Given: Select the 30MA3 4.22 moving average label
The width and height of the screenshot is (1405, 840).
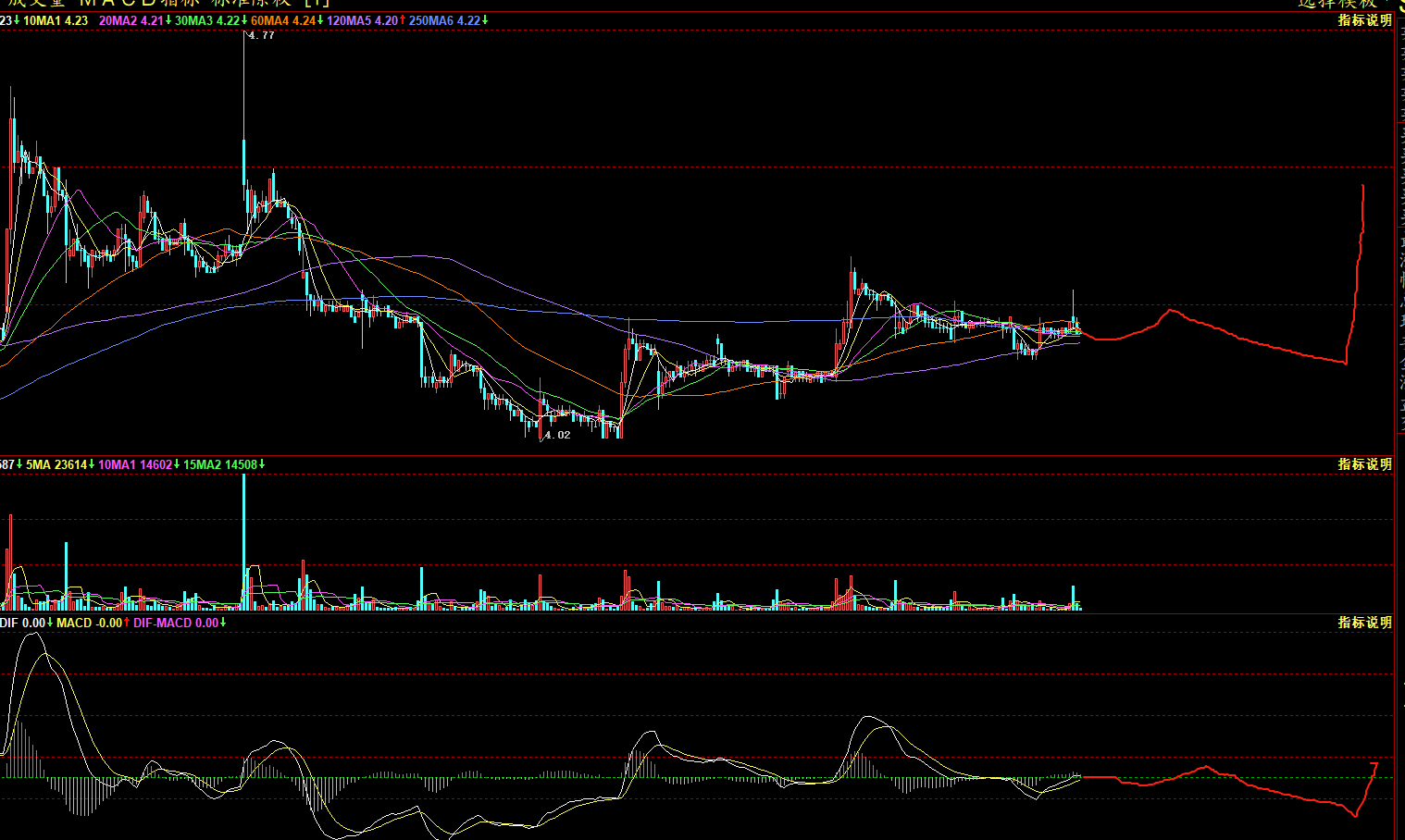Looking at the screenshot, I should [x=212, y=20].
